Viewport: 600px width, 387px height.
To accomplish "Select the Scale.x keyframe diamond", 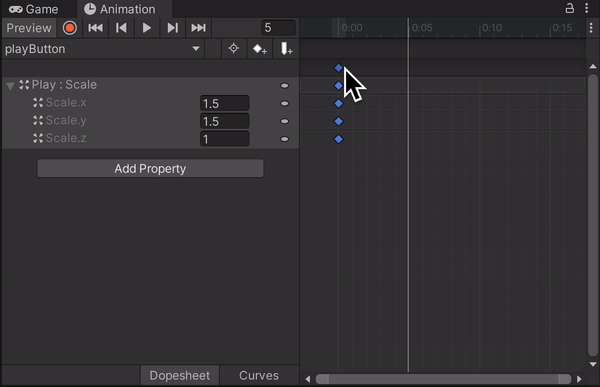I will point(338,103).
